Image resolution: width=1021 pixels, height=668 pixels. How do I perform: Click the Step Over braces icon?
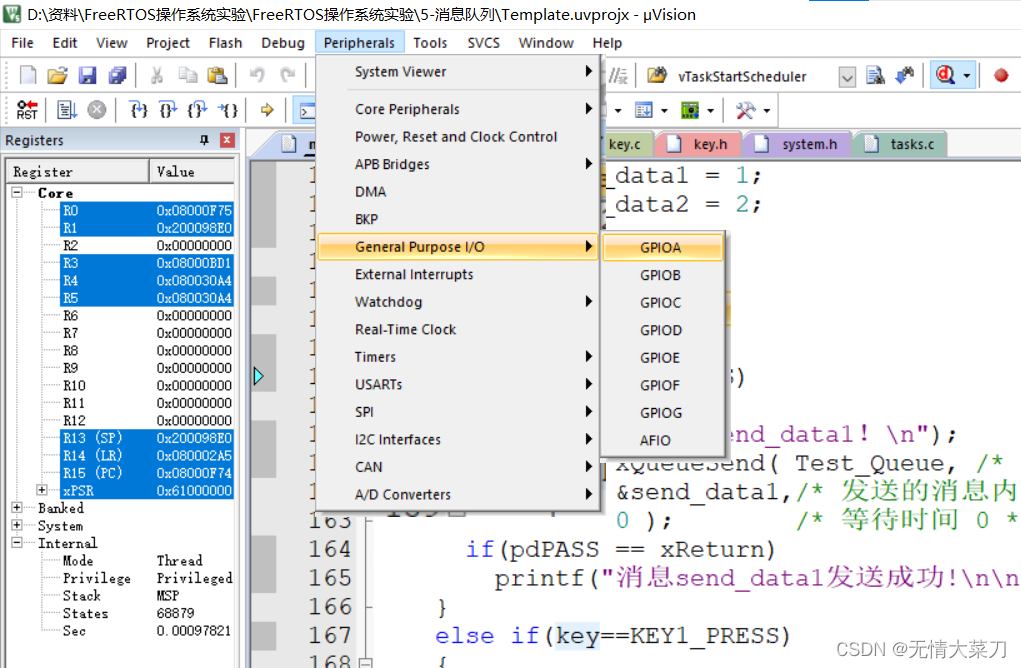[x=168, y=109]
